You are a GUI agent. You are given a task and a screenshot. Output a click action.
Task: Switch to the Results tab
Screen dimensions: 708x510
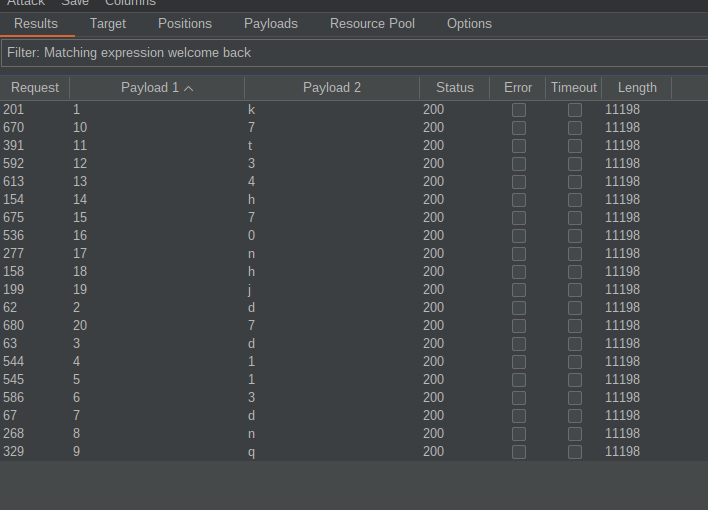(36, 24)
